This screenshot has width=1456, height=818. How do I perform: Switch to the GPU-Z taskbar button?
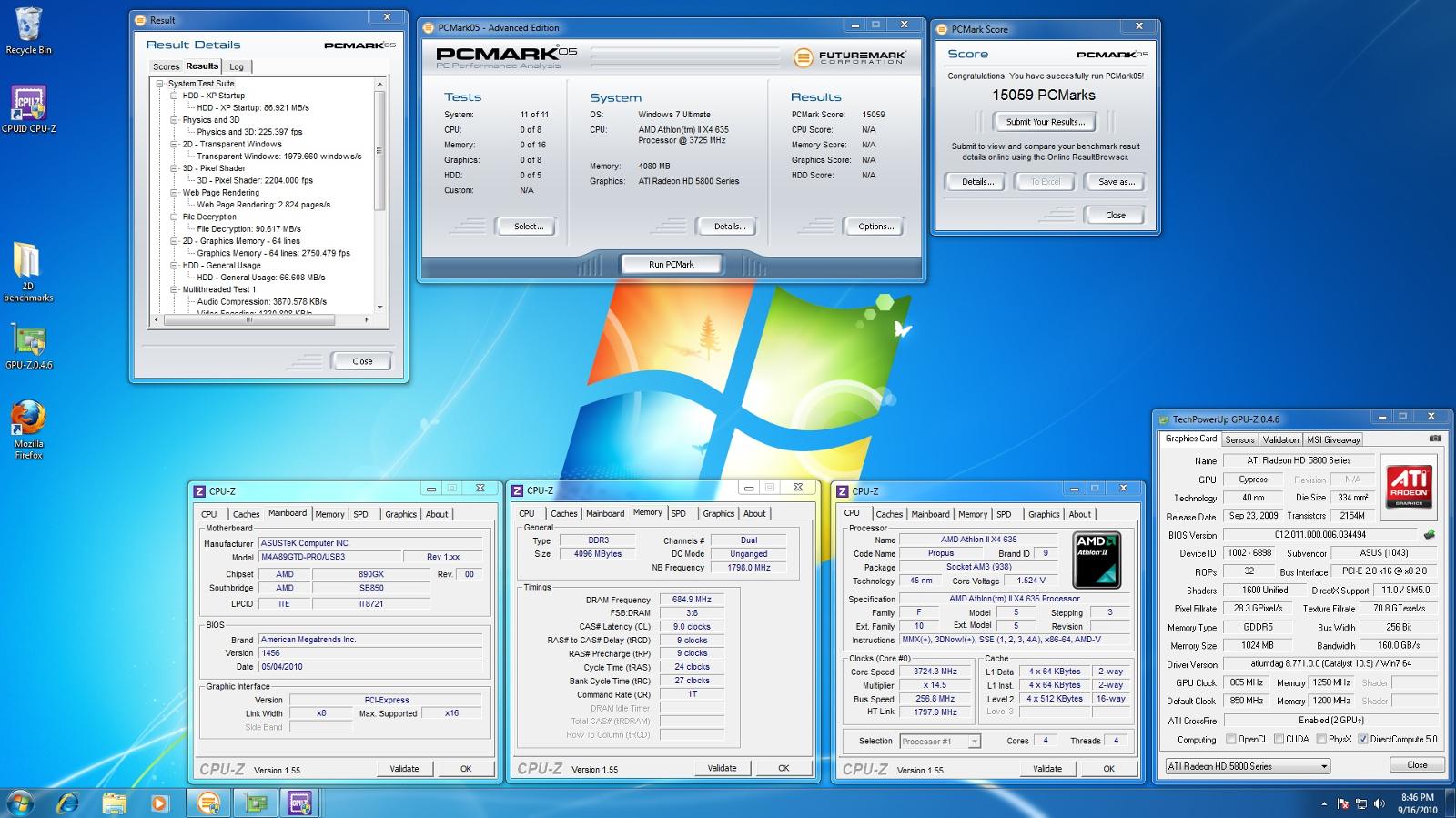pyautogui.click(x=256, y=803)
